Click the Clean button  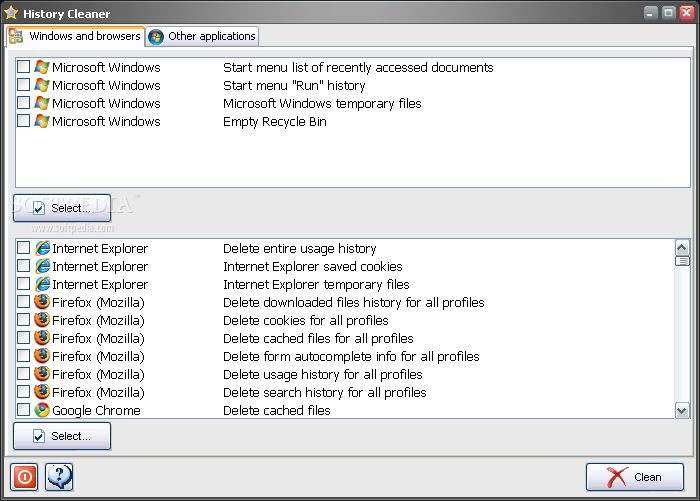coord(635,477)
